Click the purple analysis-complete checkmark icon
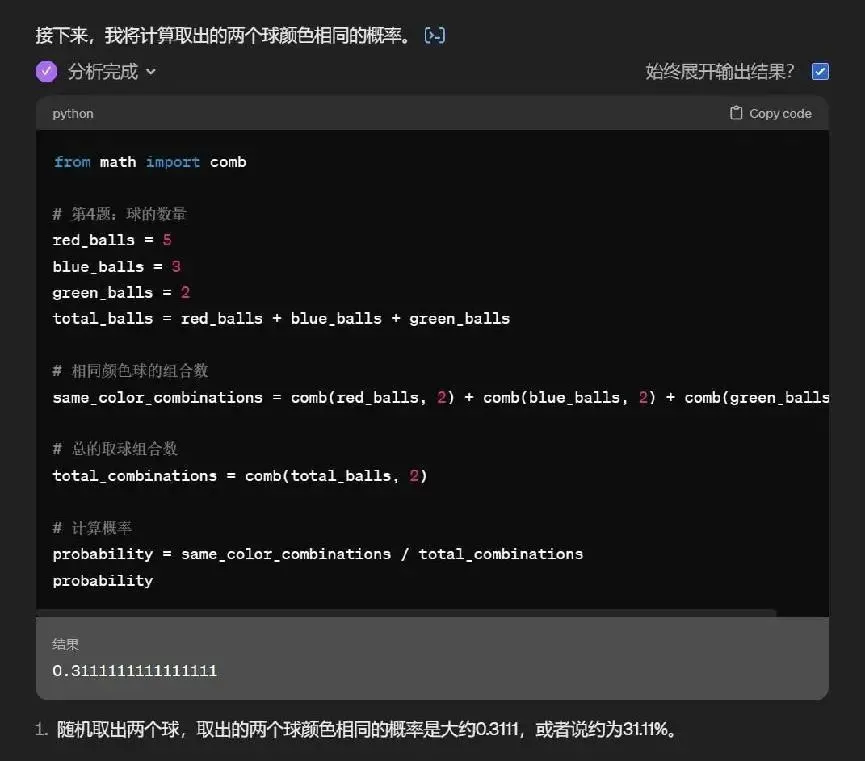The image size is (865, 761). [x=46, y=71]
